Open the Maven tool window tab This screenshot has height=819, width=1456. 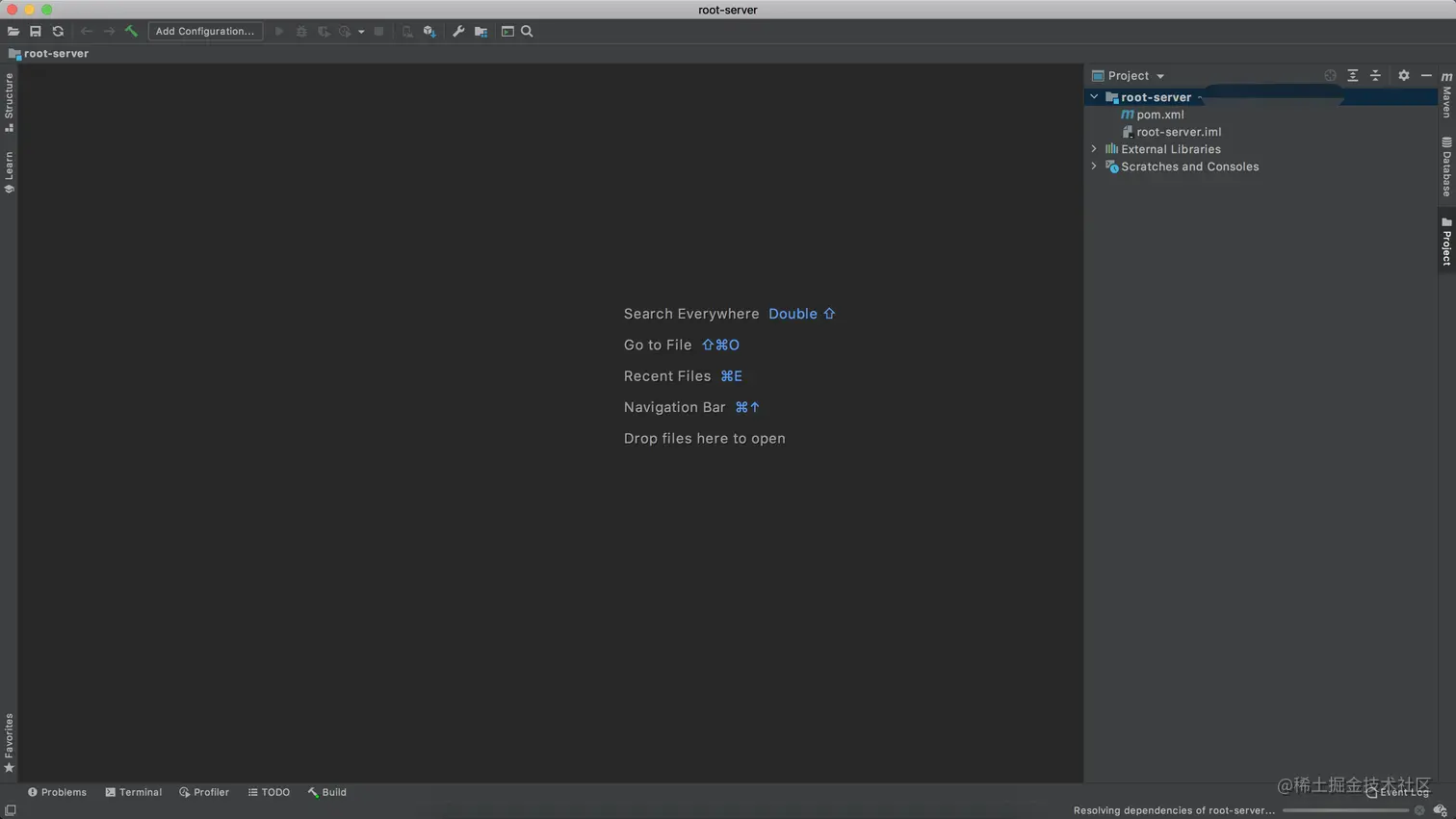(x=1446, y=94)
